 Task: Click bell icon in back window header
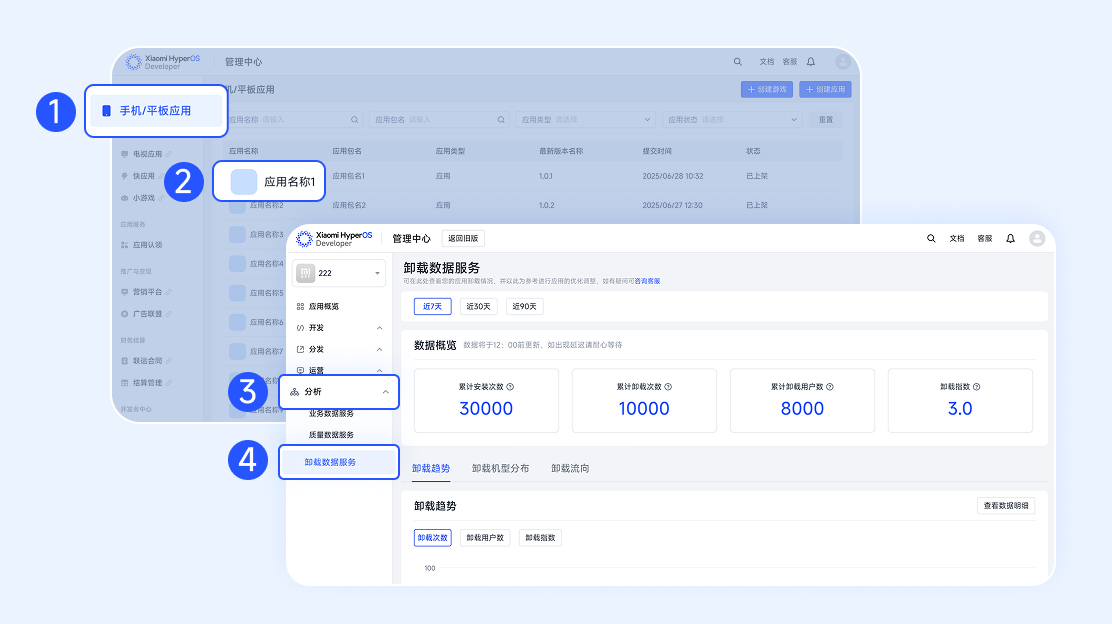811,62
